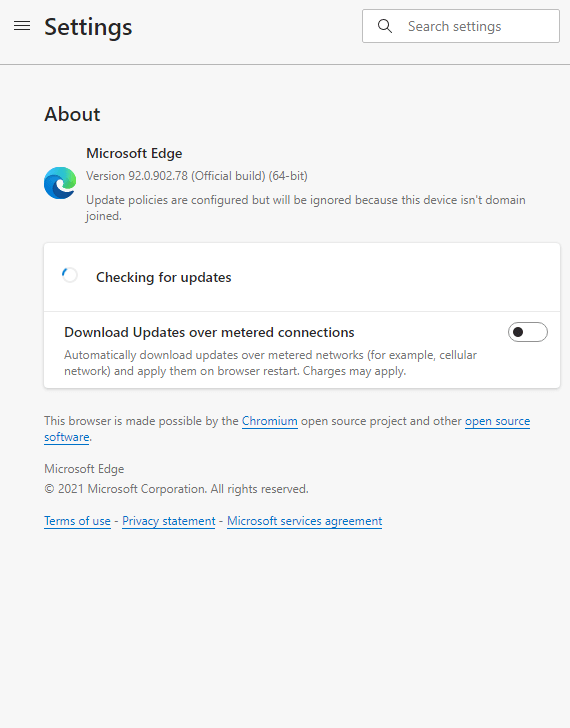Click the update checking spinner icon
The height and width of the screenshot is (728, 570).
[x=70, y=275]
